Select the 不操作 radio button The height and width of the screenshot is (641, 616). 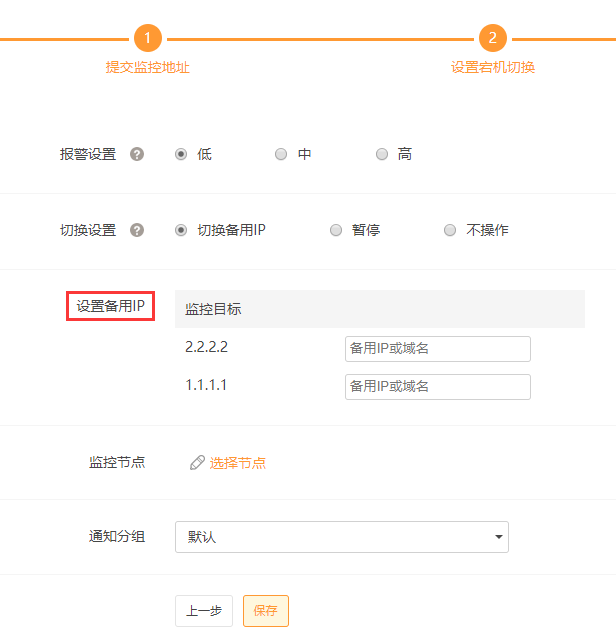coord(450,230)
